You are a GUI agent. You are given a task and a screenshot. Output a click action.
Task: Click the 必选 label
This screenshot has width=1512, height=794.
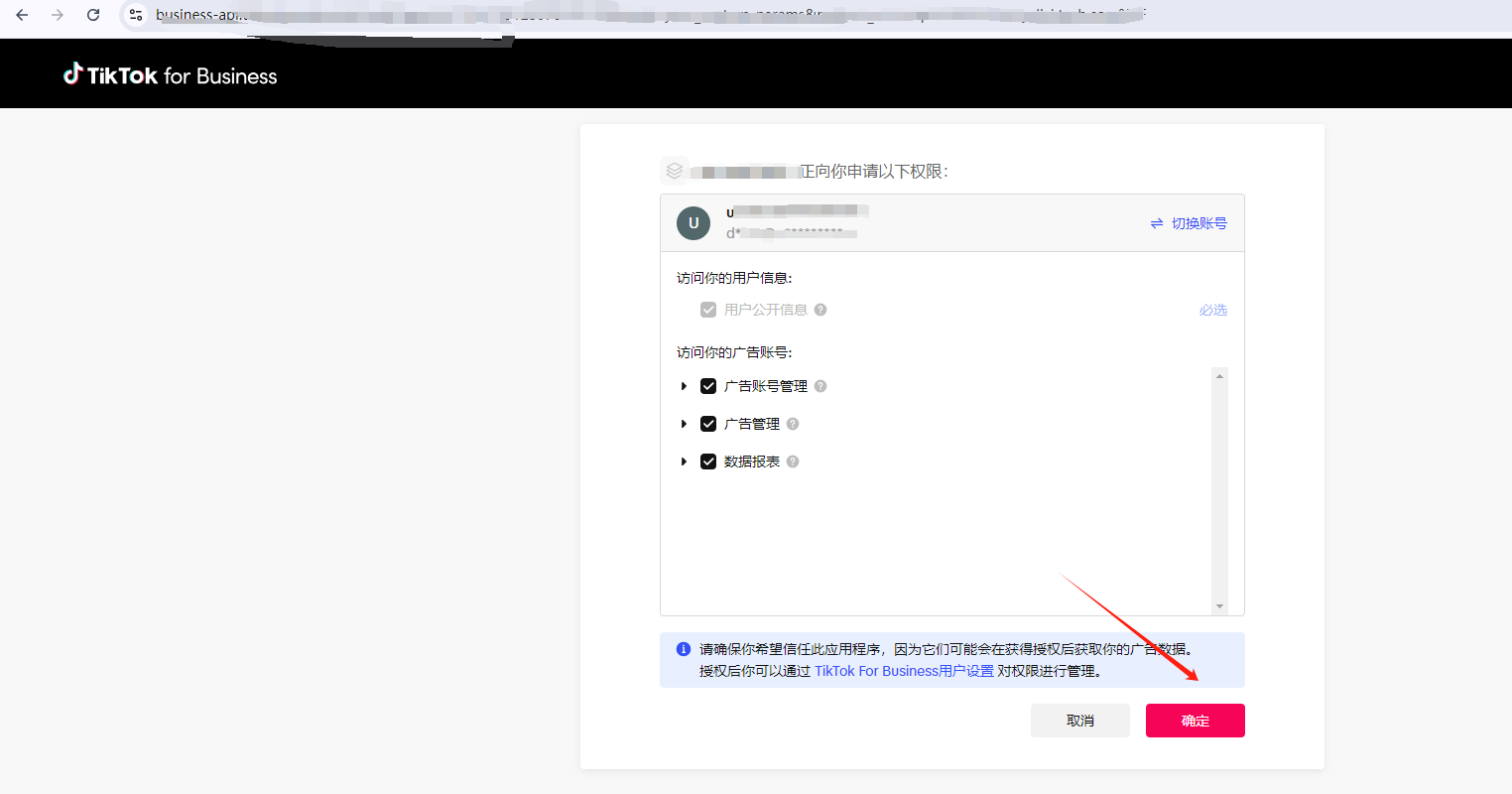(1213, 310)
